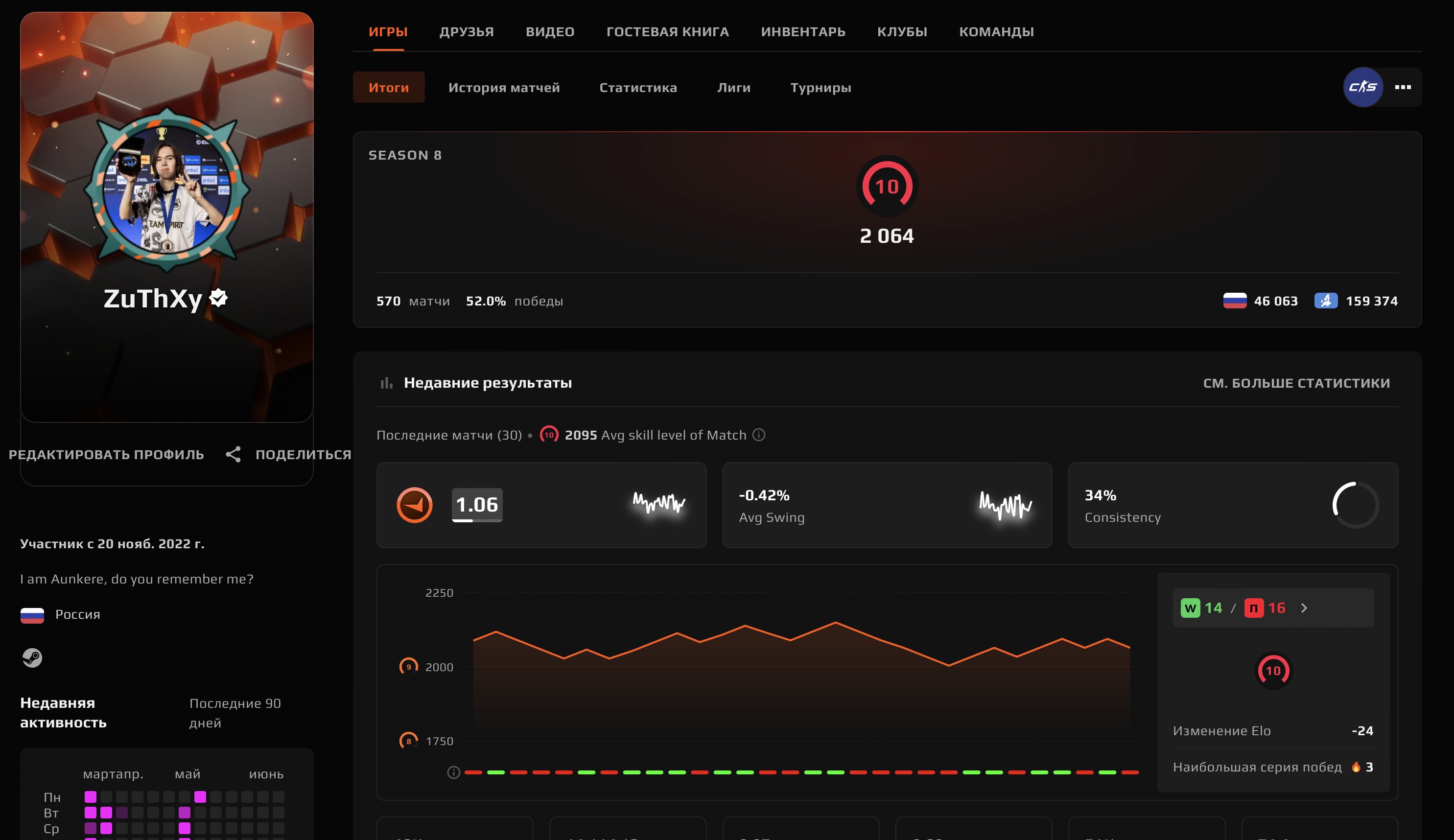Click the Russia flag ranking icon
Viewport: 1454px width, 840px height.
point(1234,301)
